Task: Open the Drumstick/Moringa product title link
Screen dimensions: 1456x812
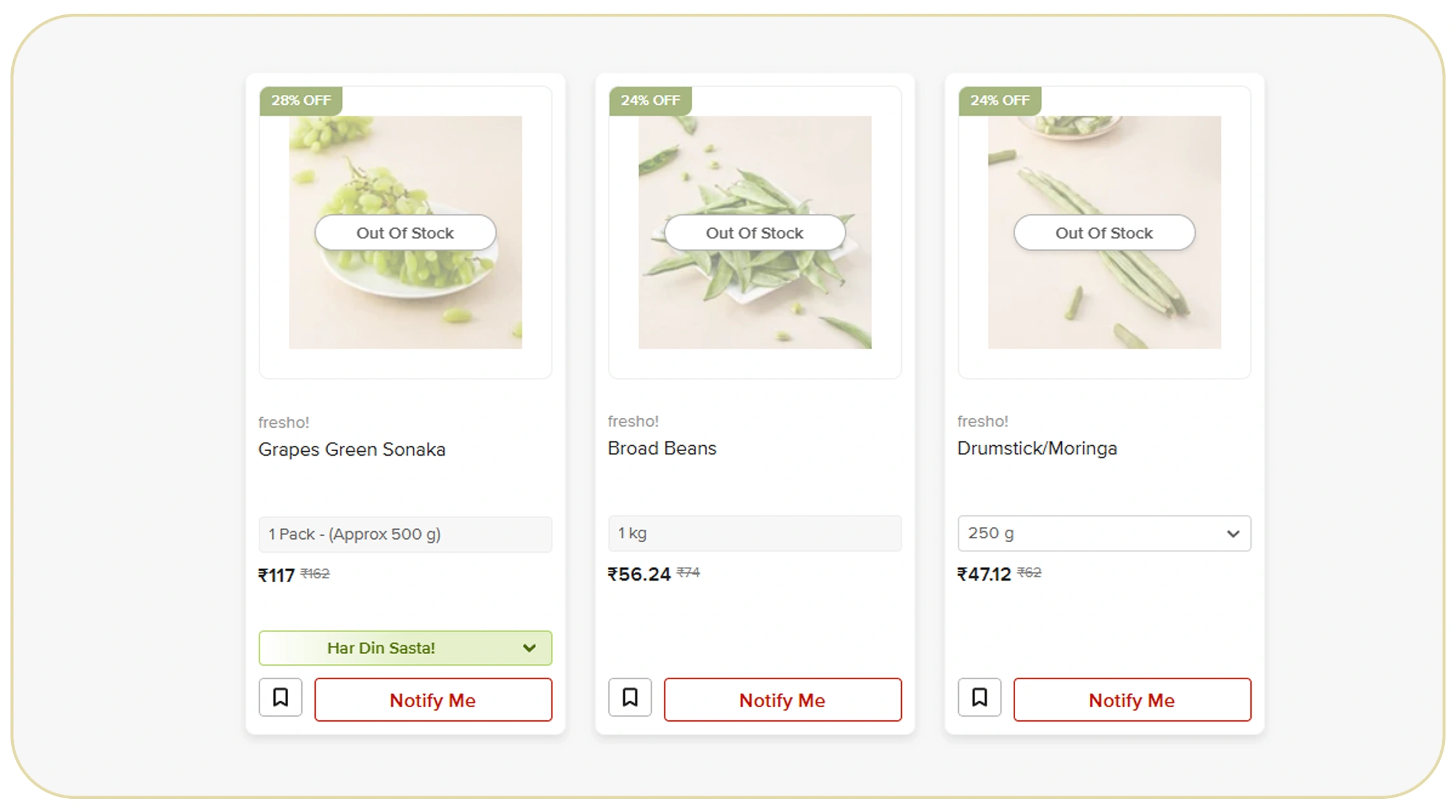Action: click(1037, 449)
